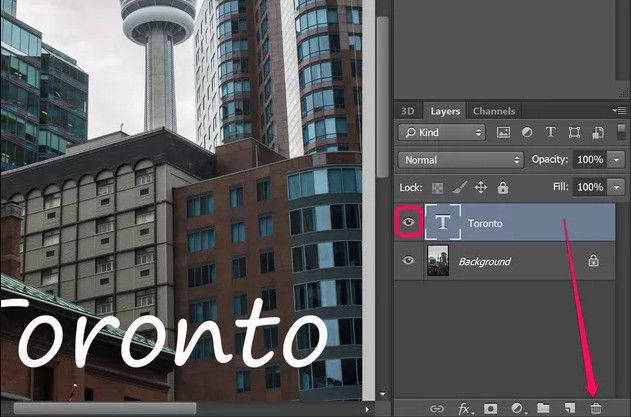Toggle the layer filtering switch
631x417 pixels.
620,132
